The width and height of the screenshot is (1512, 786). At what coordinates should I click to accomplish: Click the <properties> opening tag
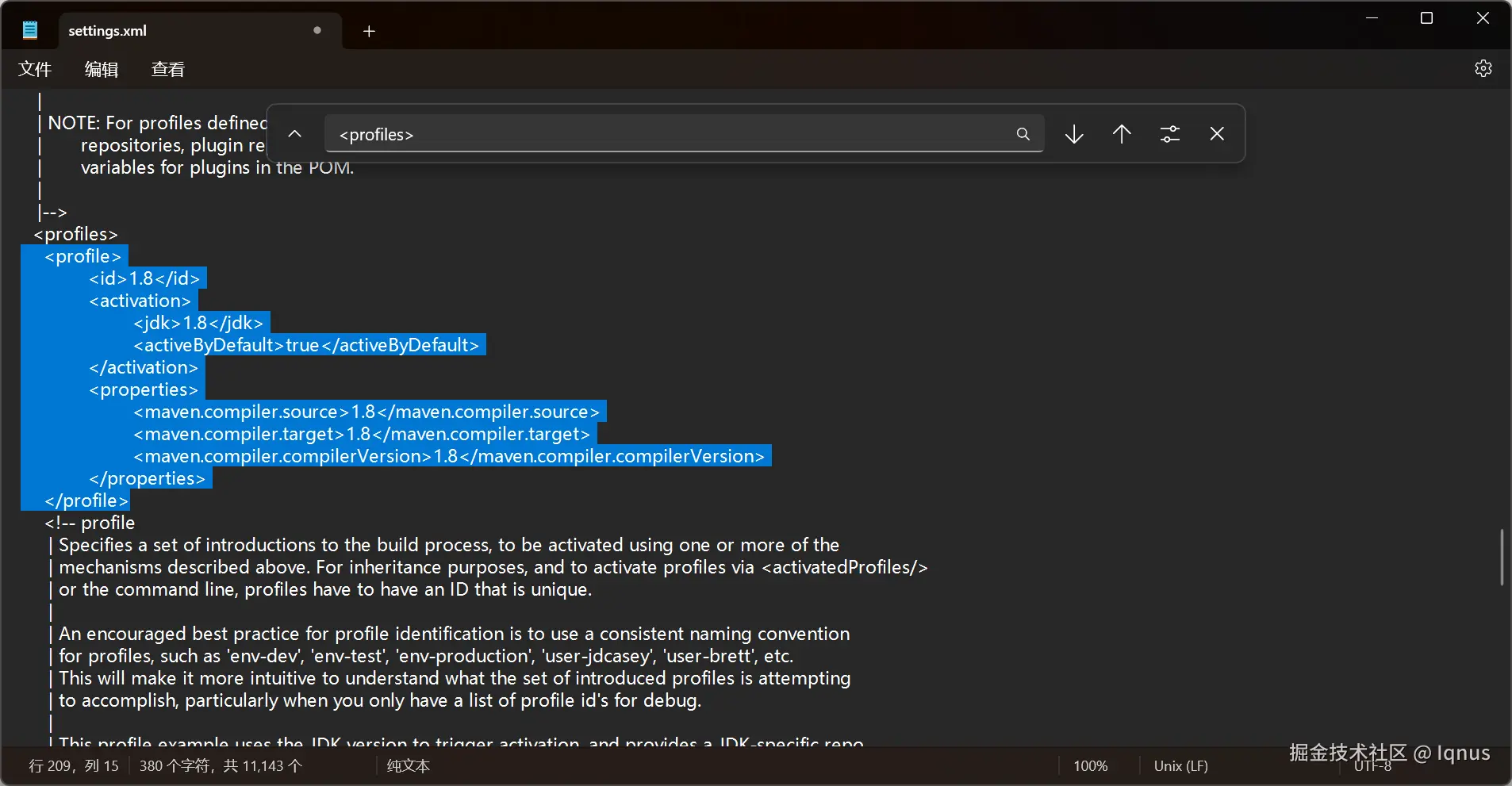pos(144,389)
